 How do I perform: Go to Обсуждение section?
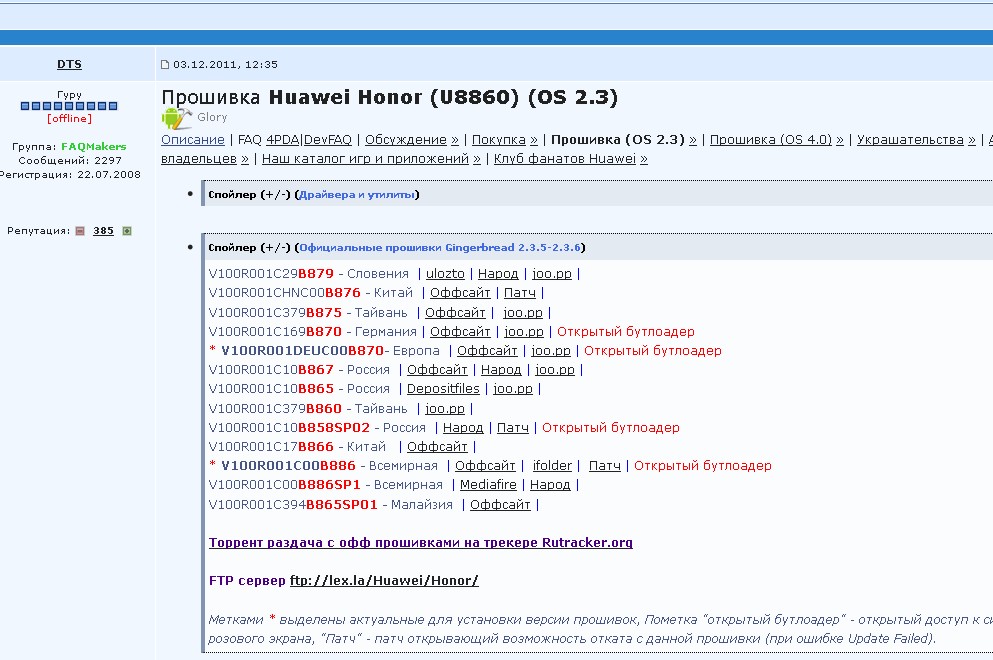tap(412, 139)
